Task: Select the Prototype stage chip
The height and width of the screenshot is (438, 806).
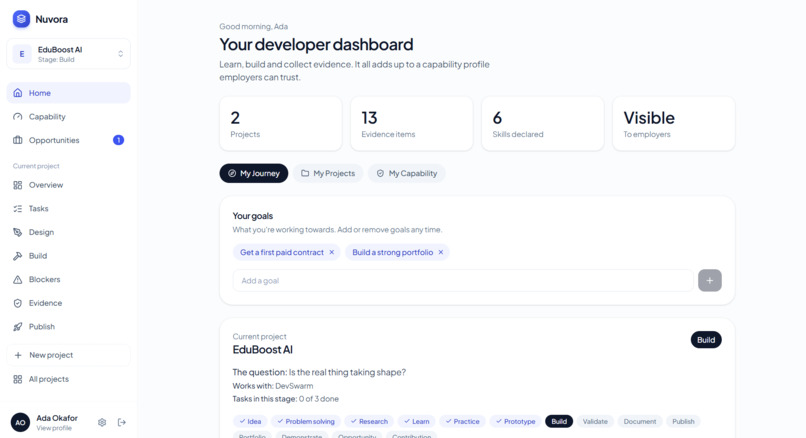Action: tap(516, 422)
